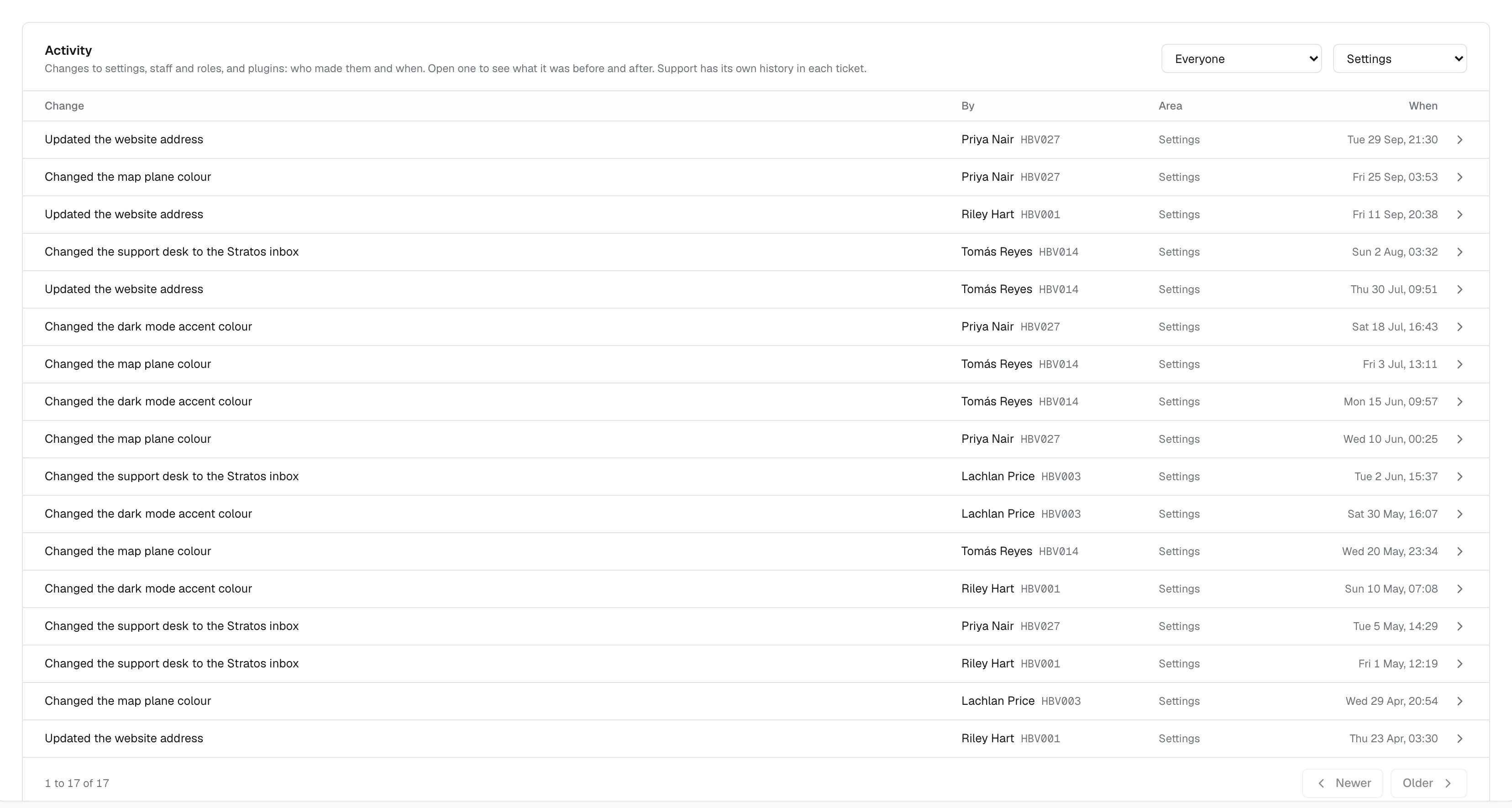Open chevron for Thu 30 Jul, 09:51 entry
Image resolution: width=1512 pixels, height=808 pixels.
[1460, 289]
